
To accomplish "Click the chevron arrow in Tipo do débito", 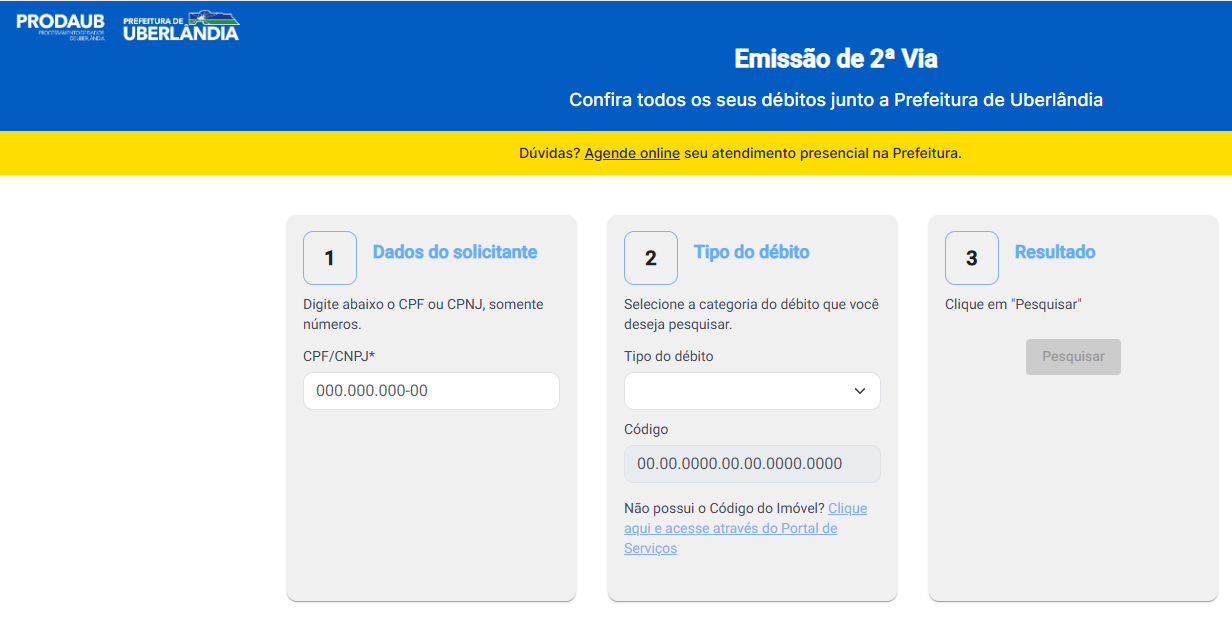I will coord(859,391).
